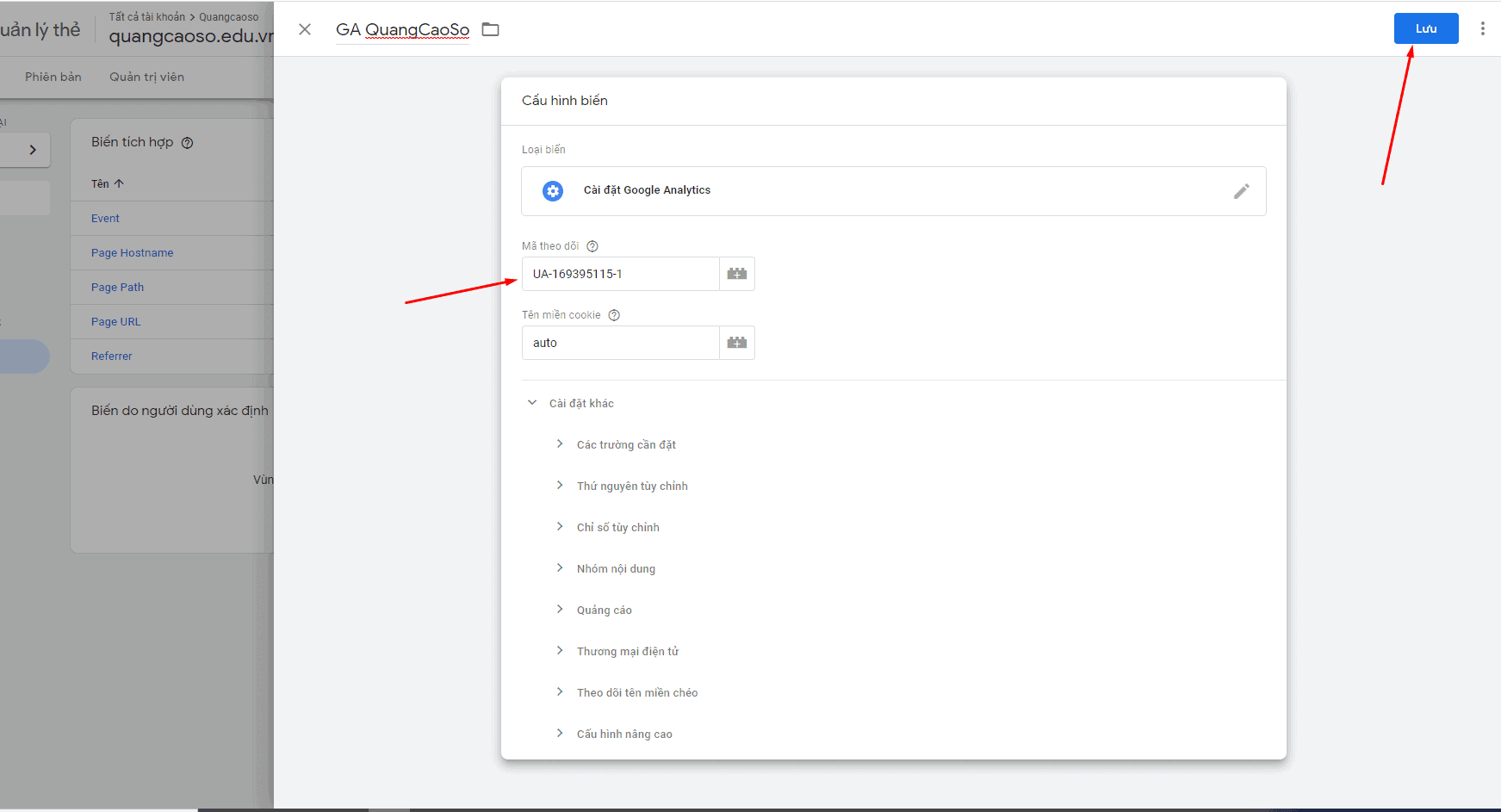Insert variable into tracking ID field
Screen dimensions: 1501x812
coord(737,274)
